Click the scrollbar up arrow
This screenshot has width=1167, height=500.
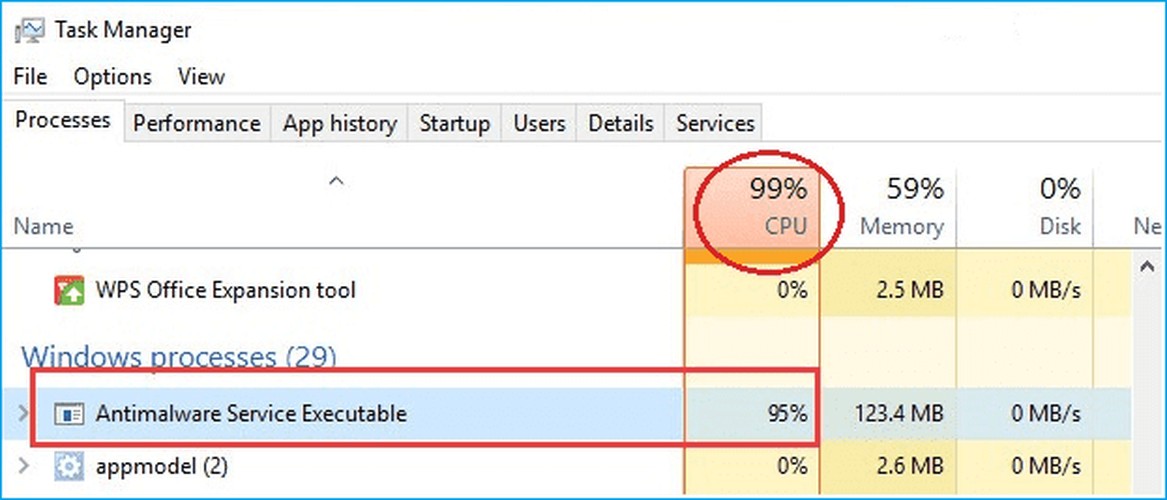point(1147,267)
